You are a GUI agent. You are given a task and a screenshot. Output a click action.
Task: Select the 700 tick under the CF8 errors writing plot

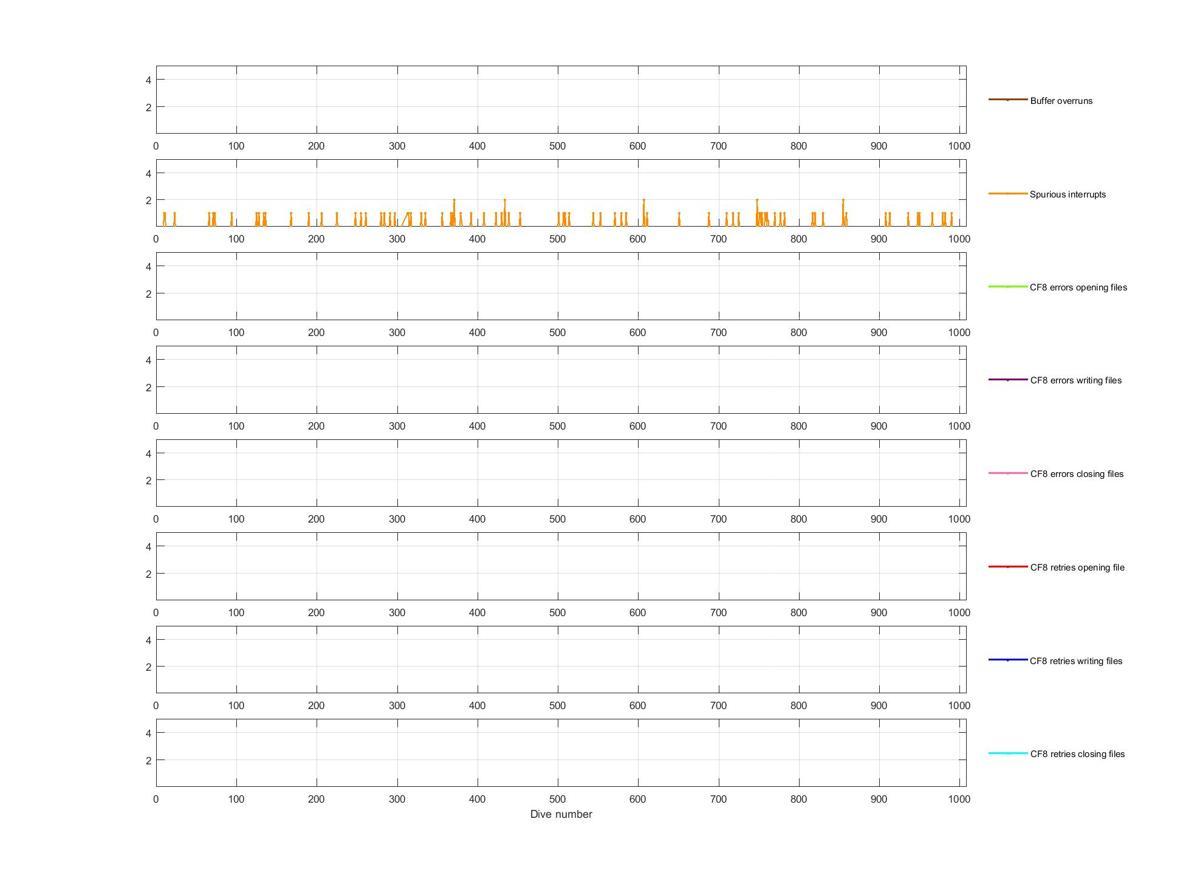(x=718, y=425)
